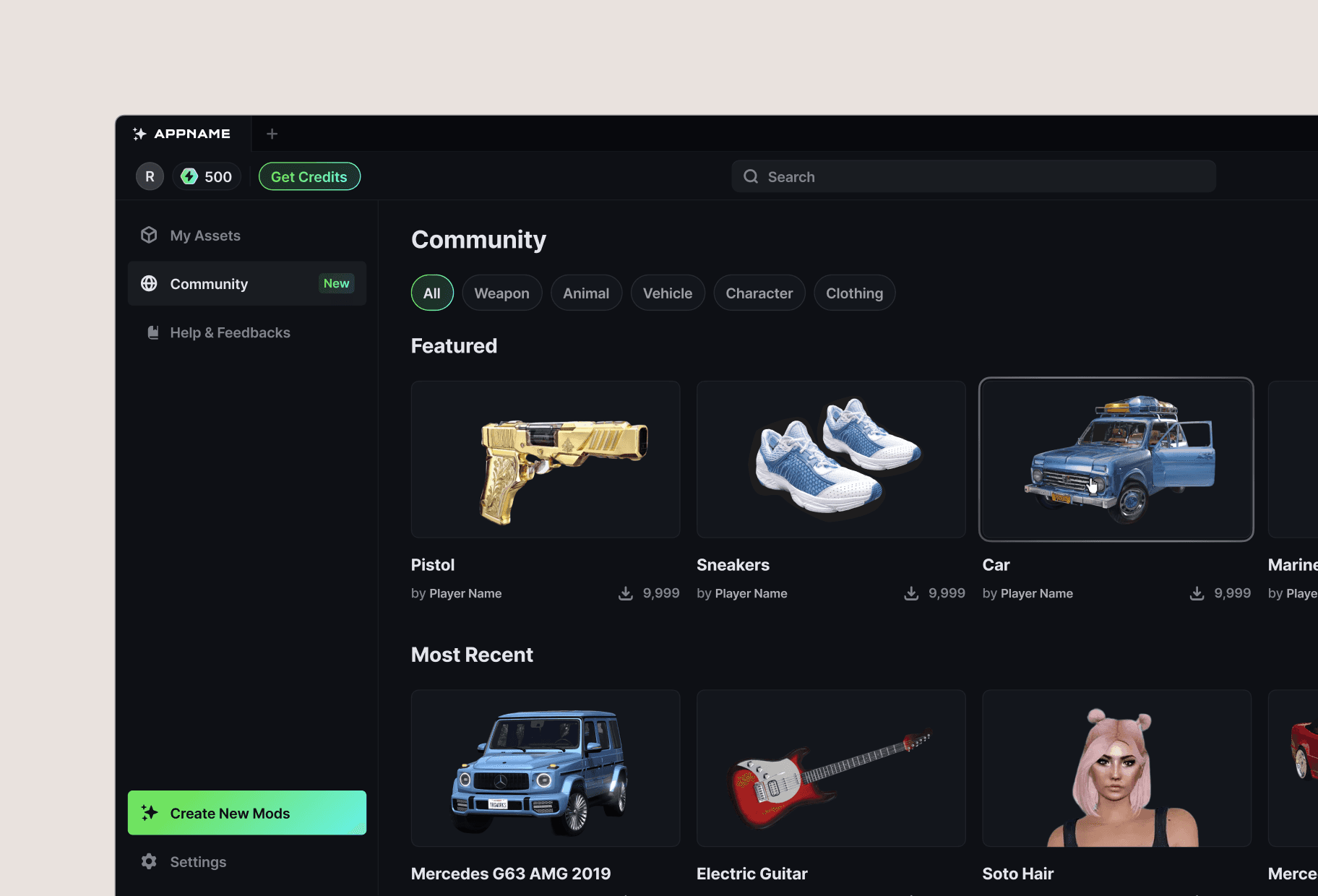
Task: Open the blue Car thumbnail
Action: pyautogui.click(x=1116, y=460)
